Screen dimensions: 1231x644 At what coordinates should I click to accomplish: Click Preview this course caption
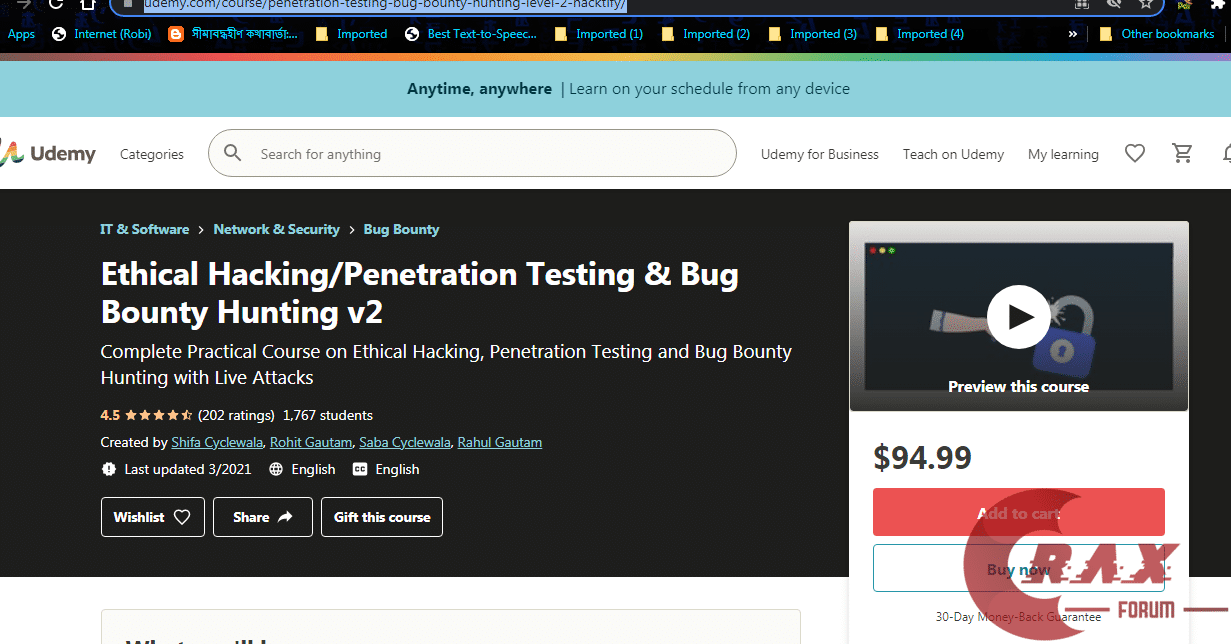click(x=1018, y=386)
